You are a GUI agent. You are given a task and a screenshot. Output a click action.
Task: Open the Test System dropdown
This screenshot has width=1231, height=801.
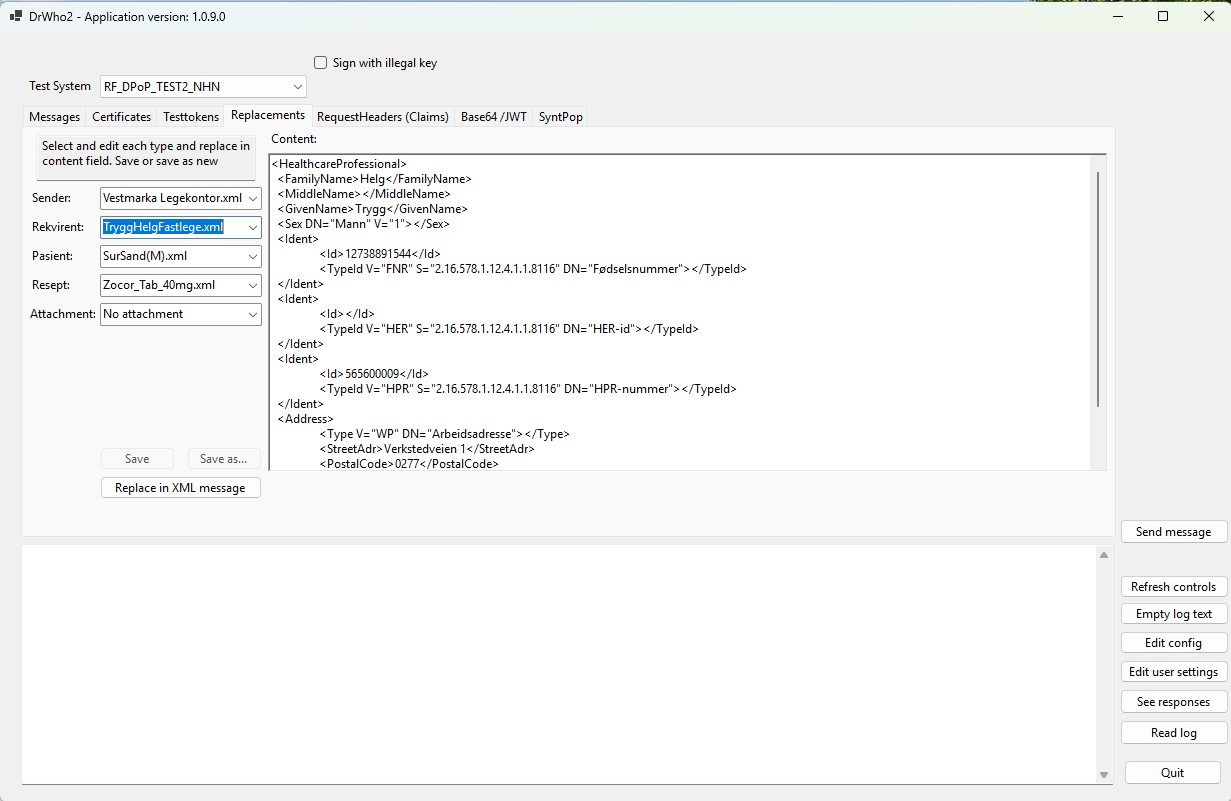click(298, 87)
